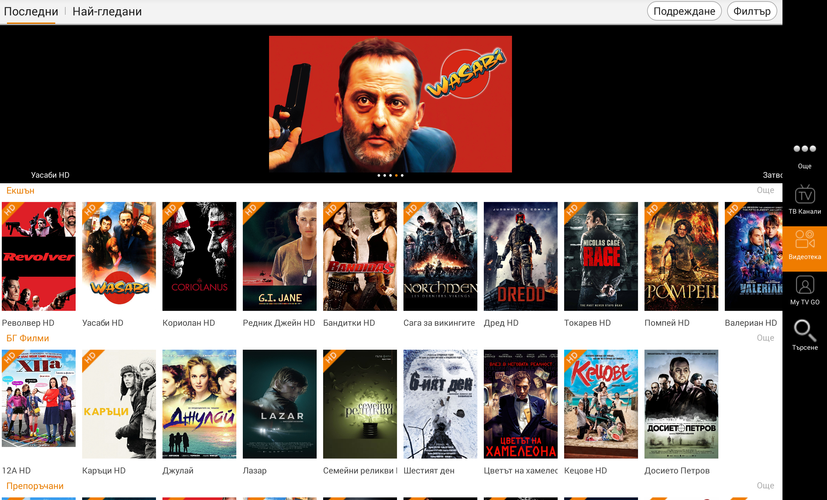Open the Цветът на хамелеона poster

[x=521, y=404]
